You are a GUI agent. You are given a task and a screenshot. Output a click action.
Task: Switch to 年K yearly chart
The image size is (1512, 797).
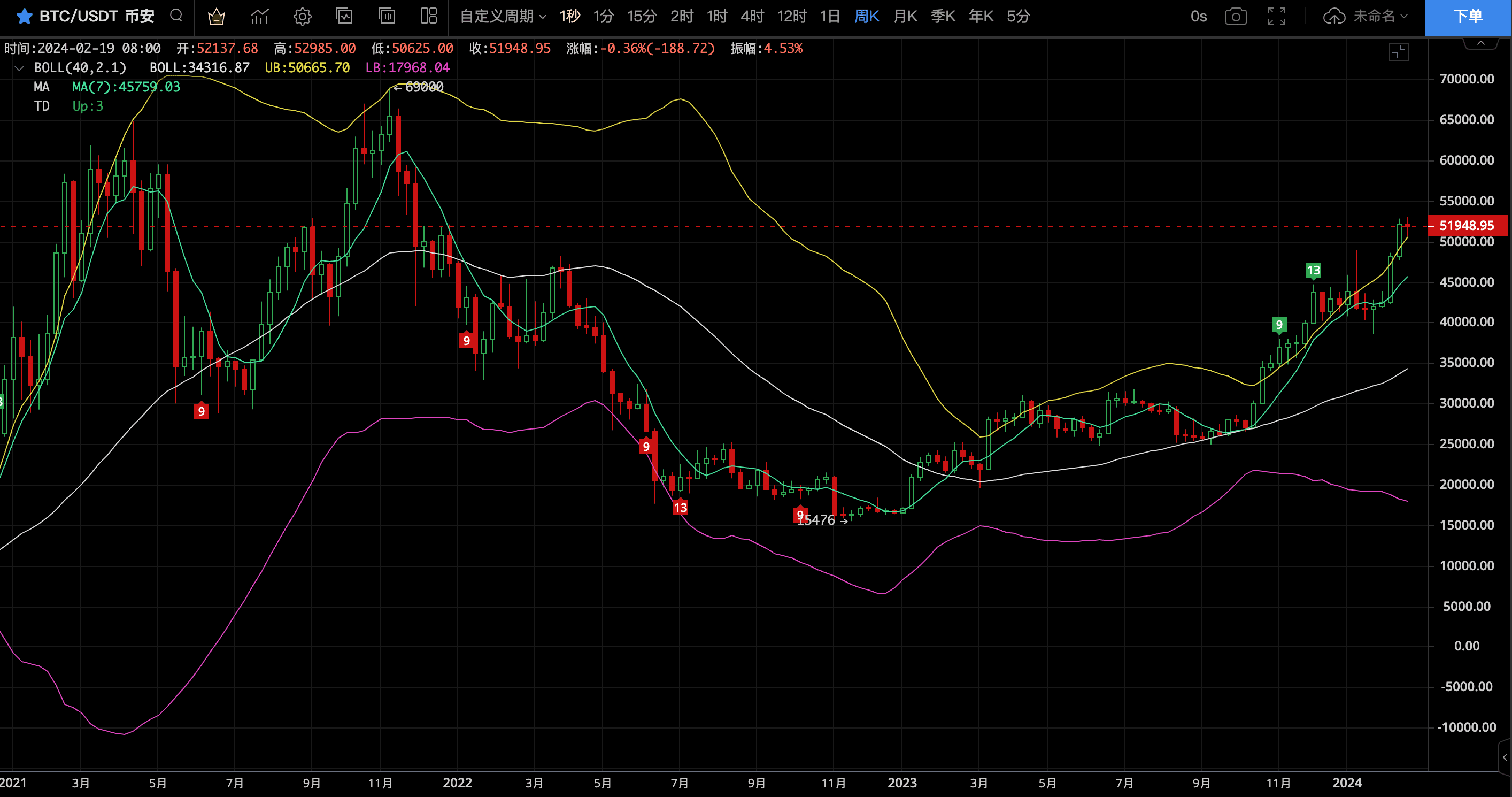click(982, 17)
